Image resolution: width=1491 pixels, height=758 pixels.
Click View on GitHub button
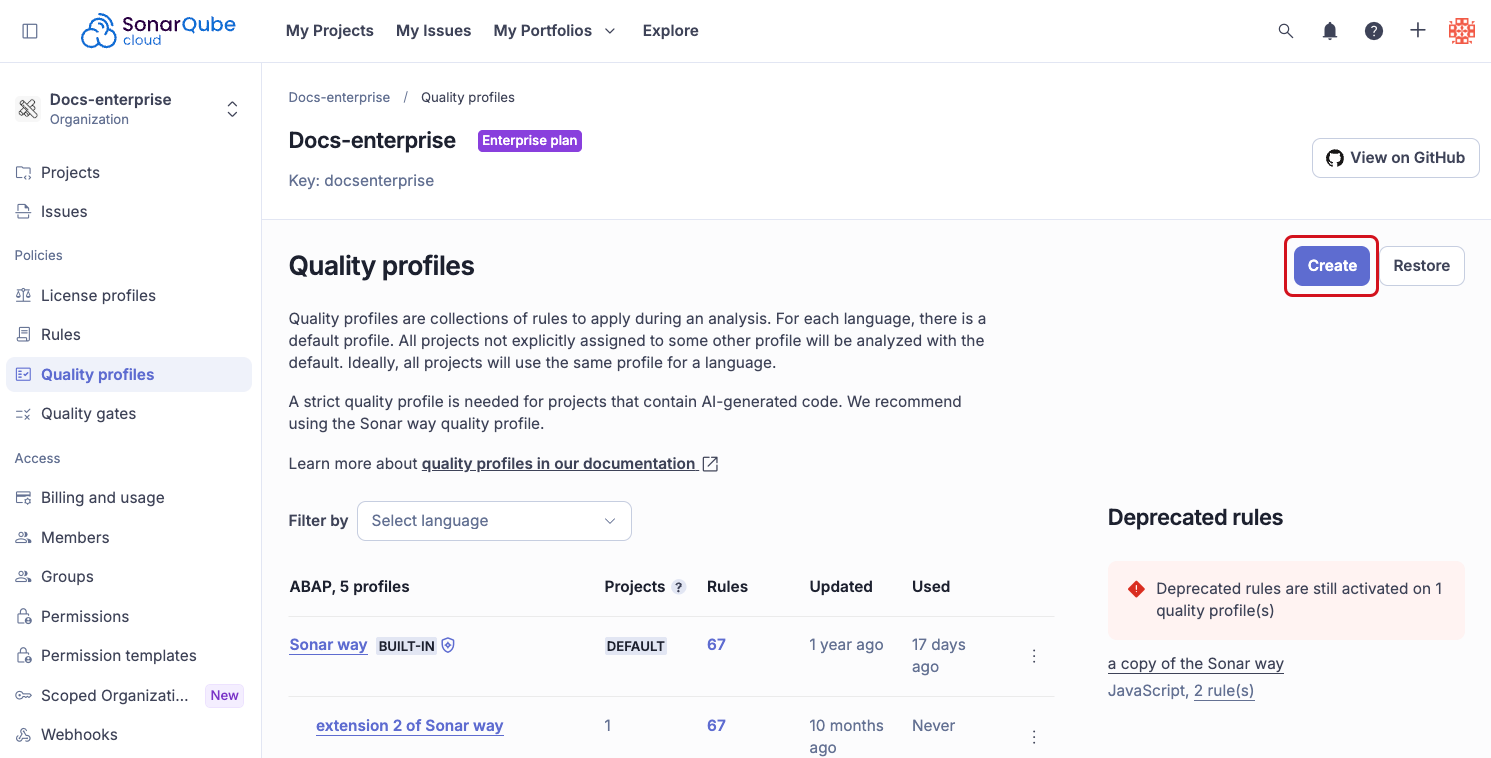pyautogui.click(x=1395, y=158)
